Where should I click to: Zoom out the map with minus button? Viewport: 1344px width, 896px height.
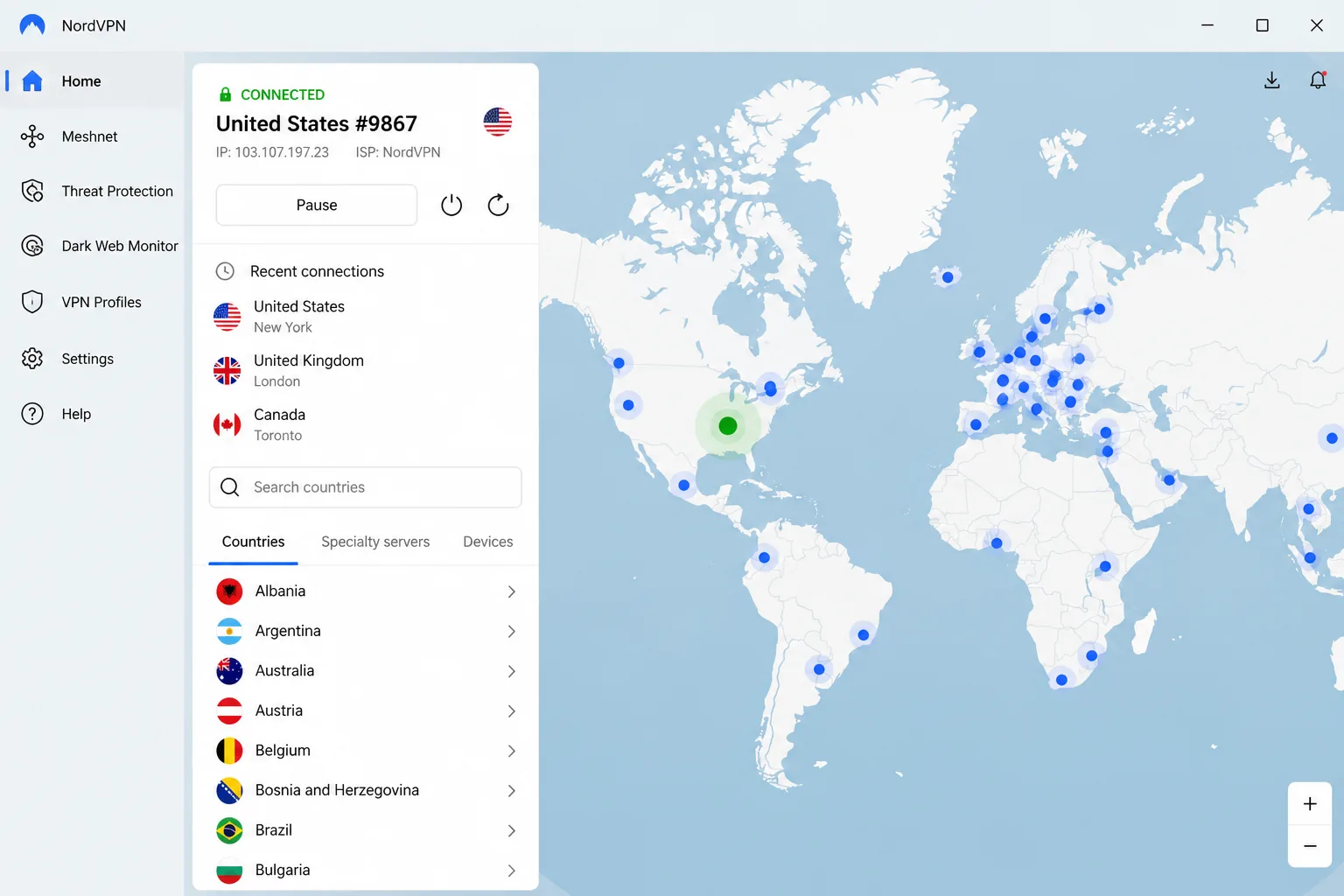pyautogui.click(x=1310, y=846)
